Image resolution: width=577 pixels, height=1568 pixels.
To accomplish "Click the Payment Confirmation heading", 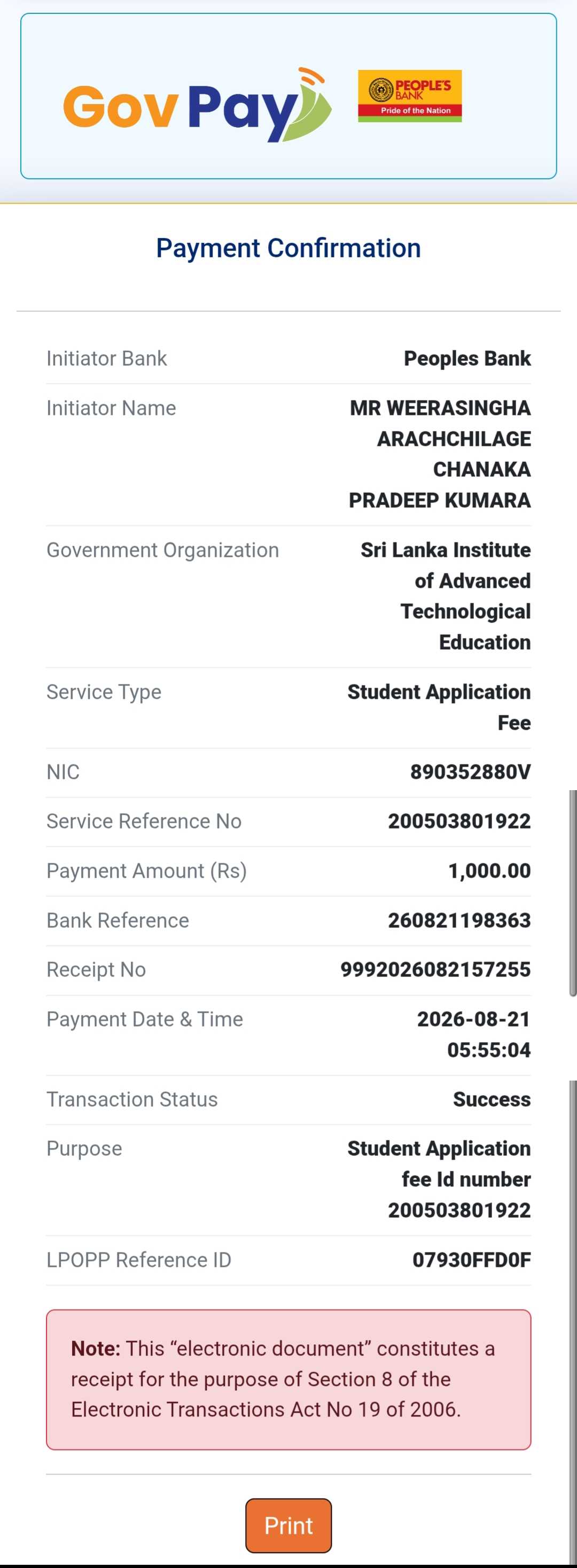I will 288,248.
